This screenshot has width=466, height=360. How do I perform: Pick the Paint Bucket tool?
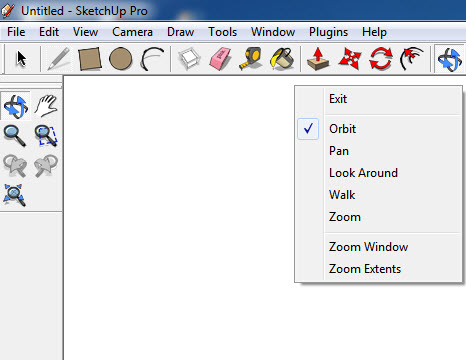coord(282,59)
